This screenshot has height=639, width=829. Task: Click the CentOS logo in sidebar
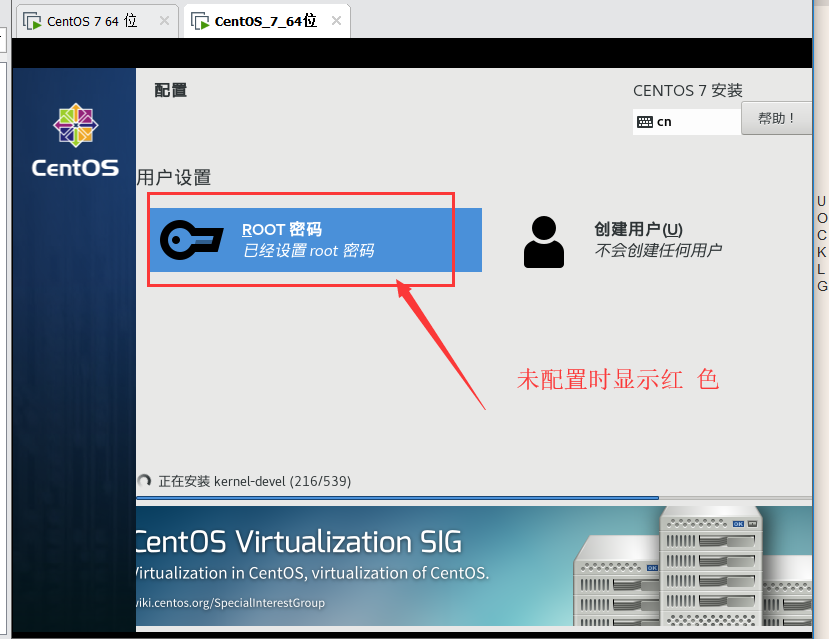(75, 140)
